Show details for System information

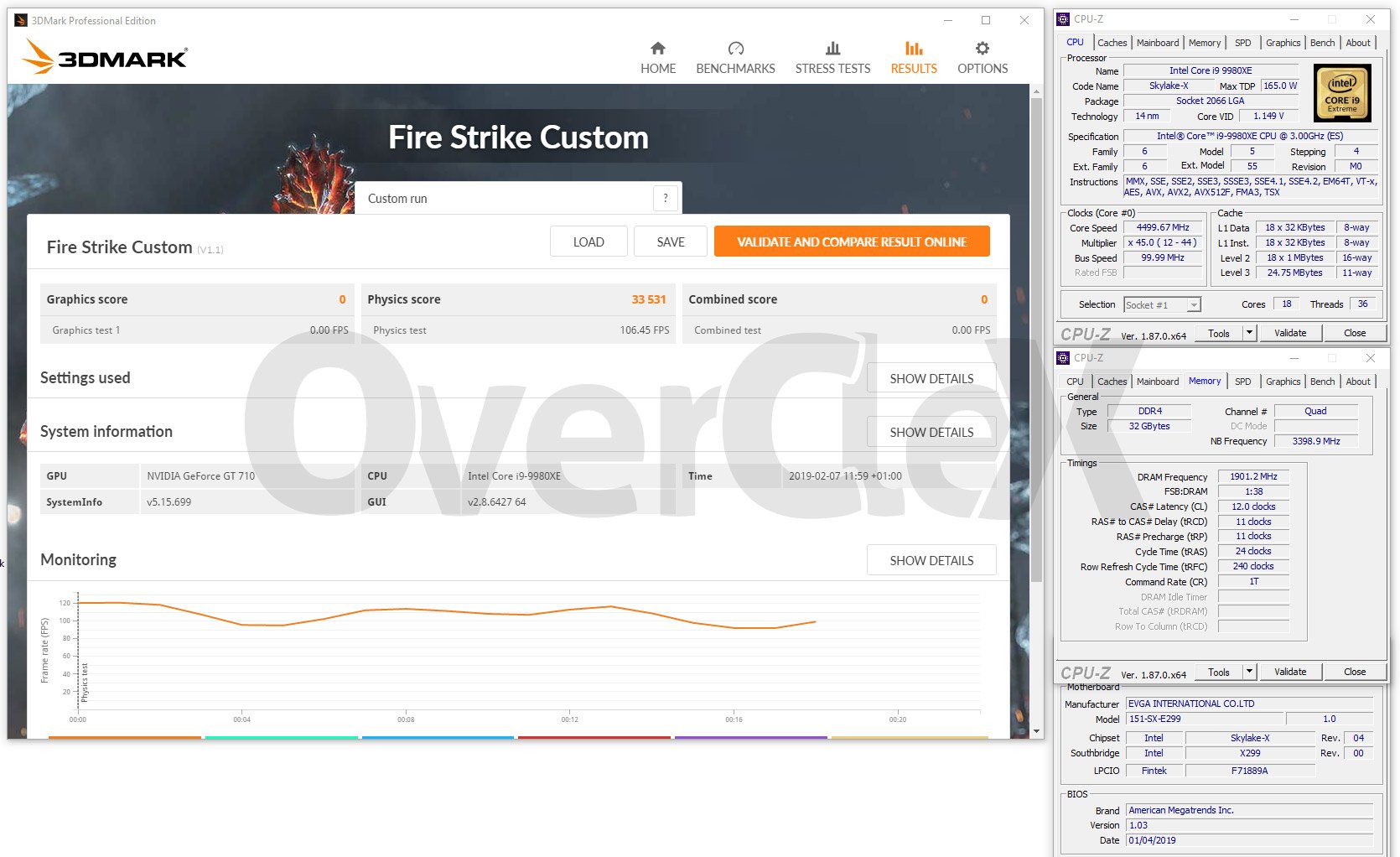931,432
